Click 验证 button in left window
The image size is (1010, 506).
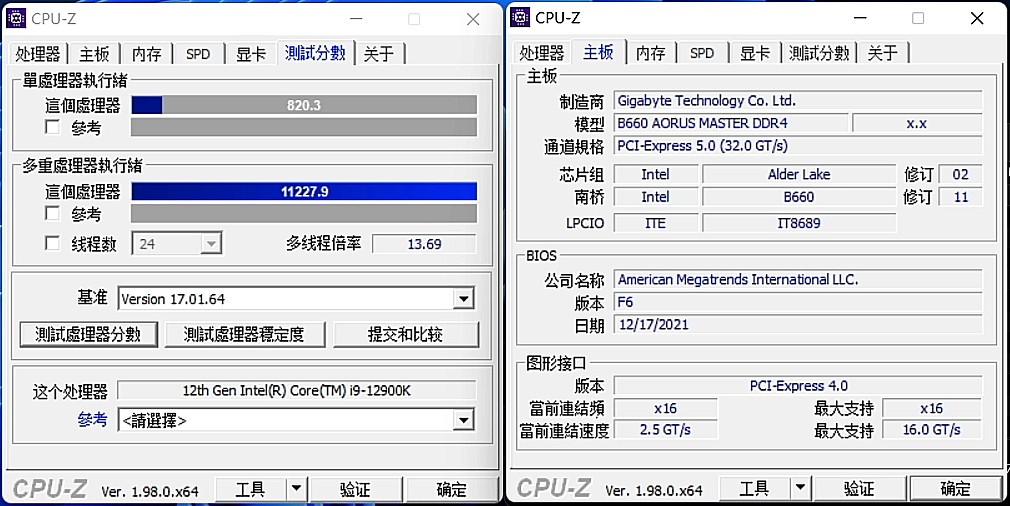pos(355,489)
